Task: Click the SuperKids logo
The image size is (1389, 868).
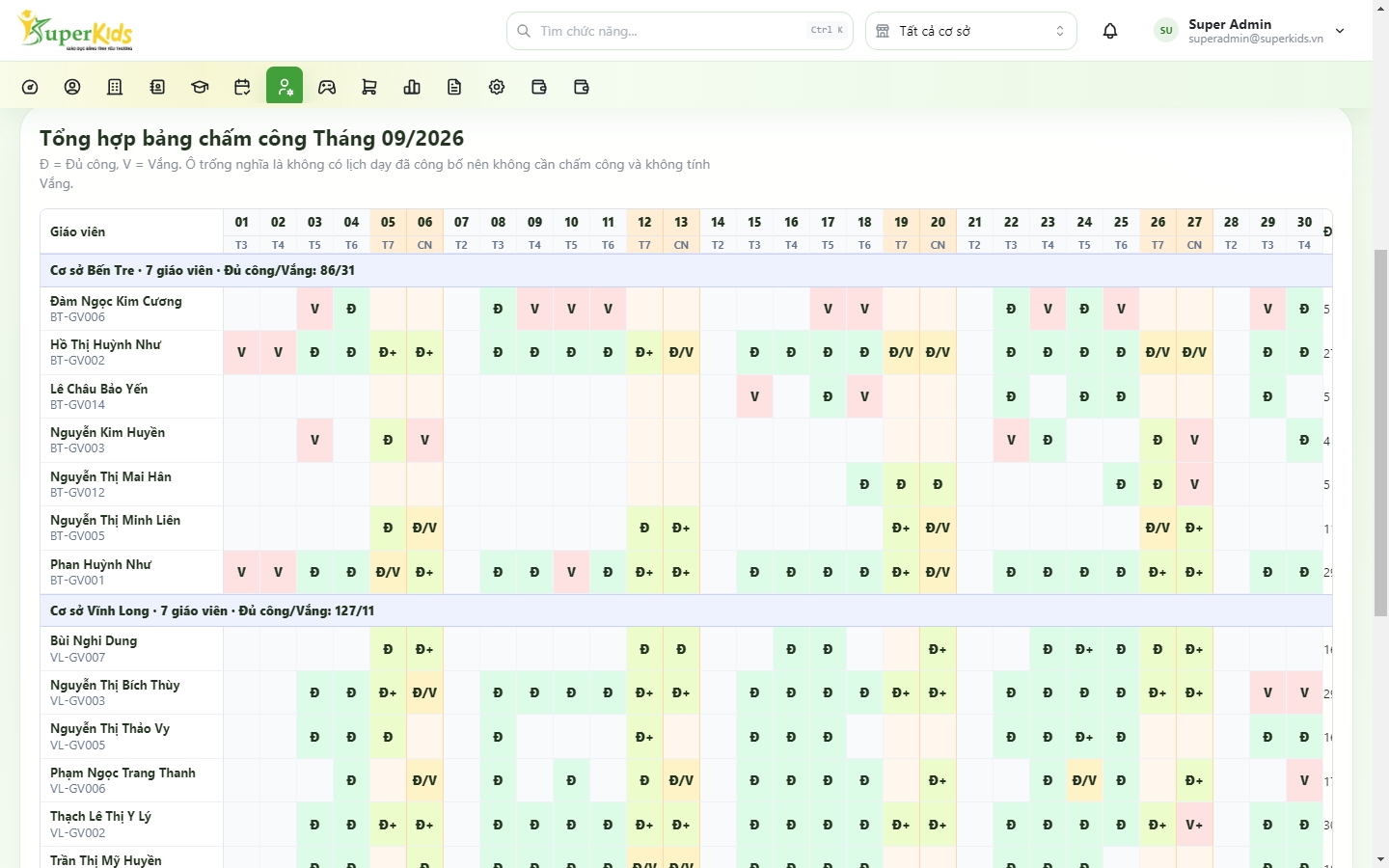Action: (75, 30)
